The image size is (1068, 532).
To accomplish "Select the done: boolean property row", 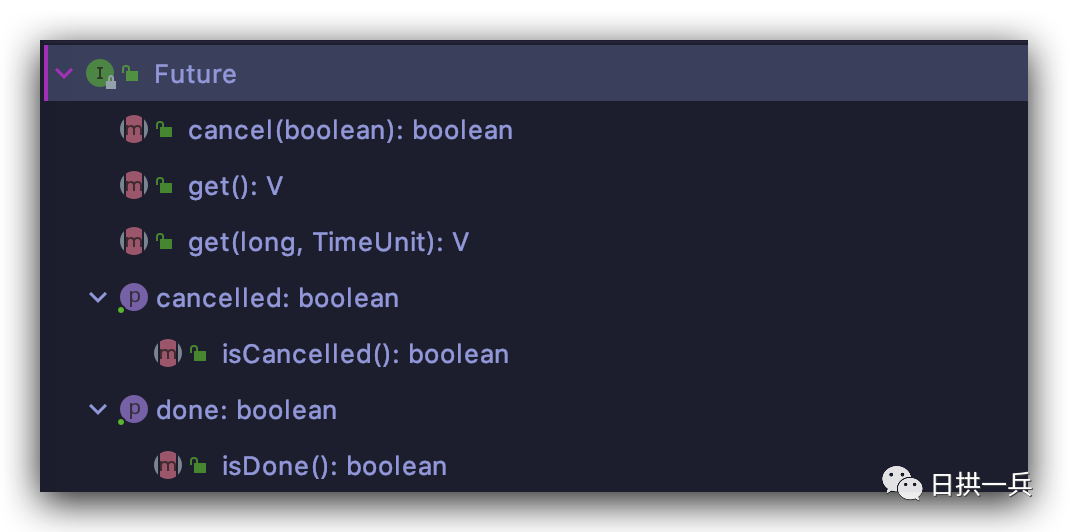I will 534,409.
